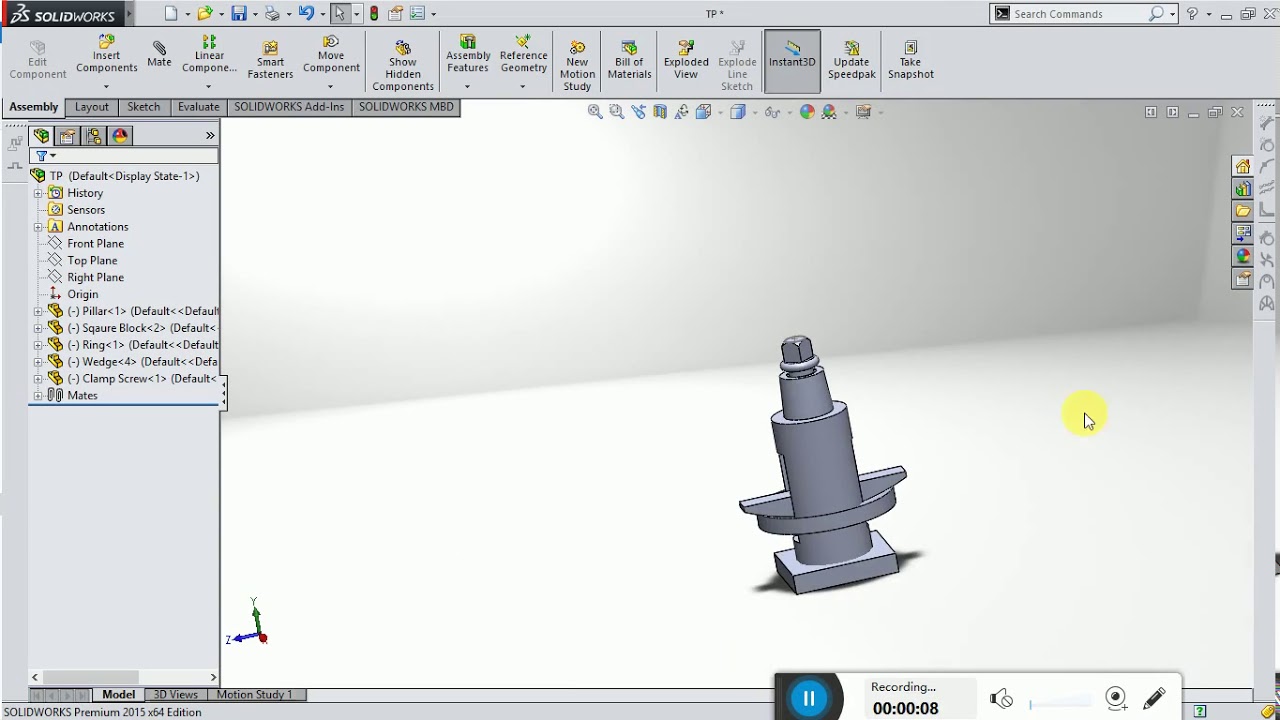Image resolution: width=1280 pixels, height=720 pixels.
Task: Switch to the 3D Views tab
Action: [x=175, y=694]
